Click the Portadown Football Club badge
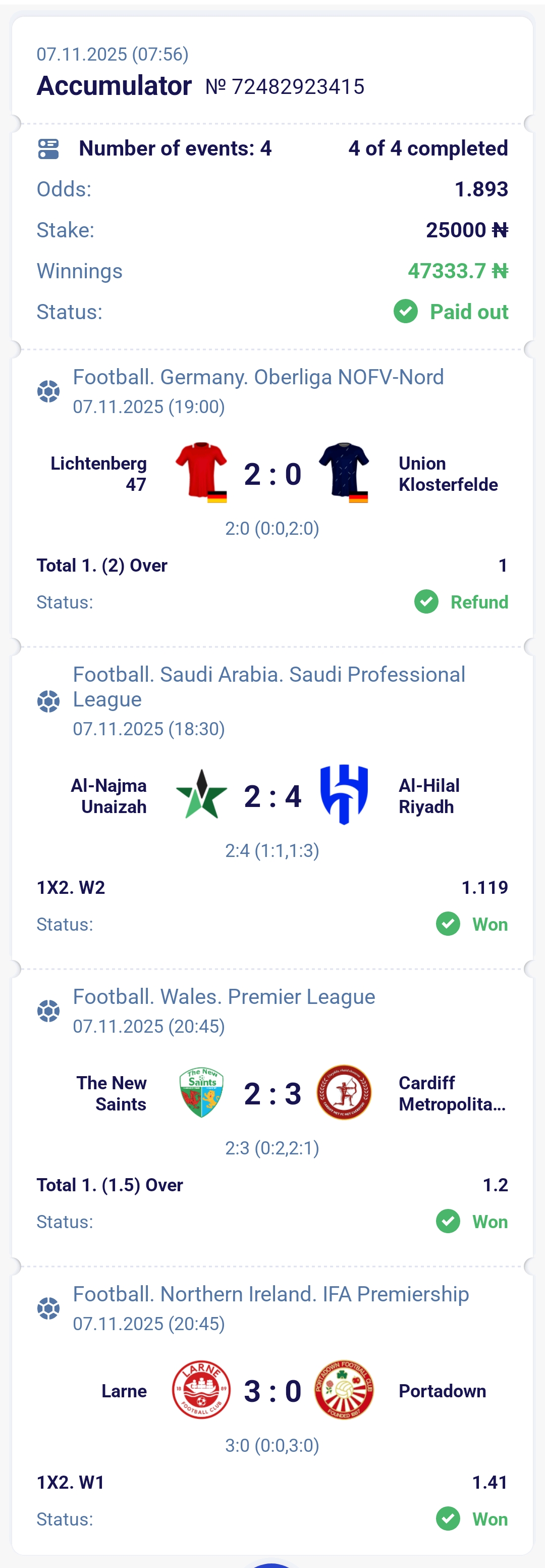The image size is (545, 1568). click(344, 1390)
